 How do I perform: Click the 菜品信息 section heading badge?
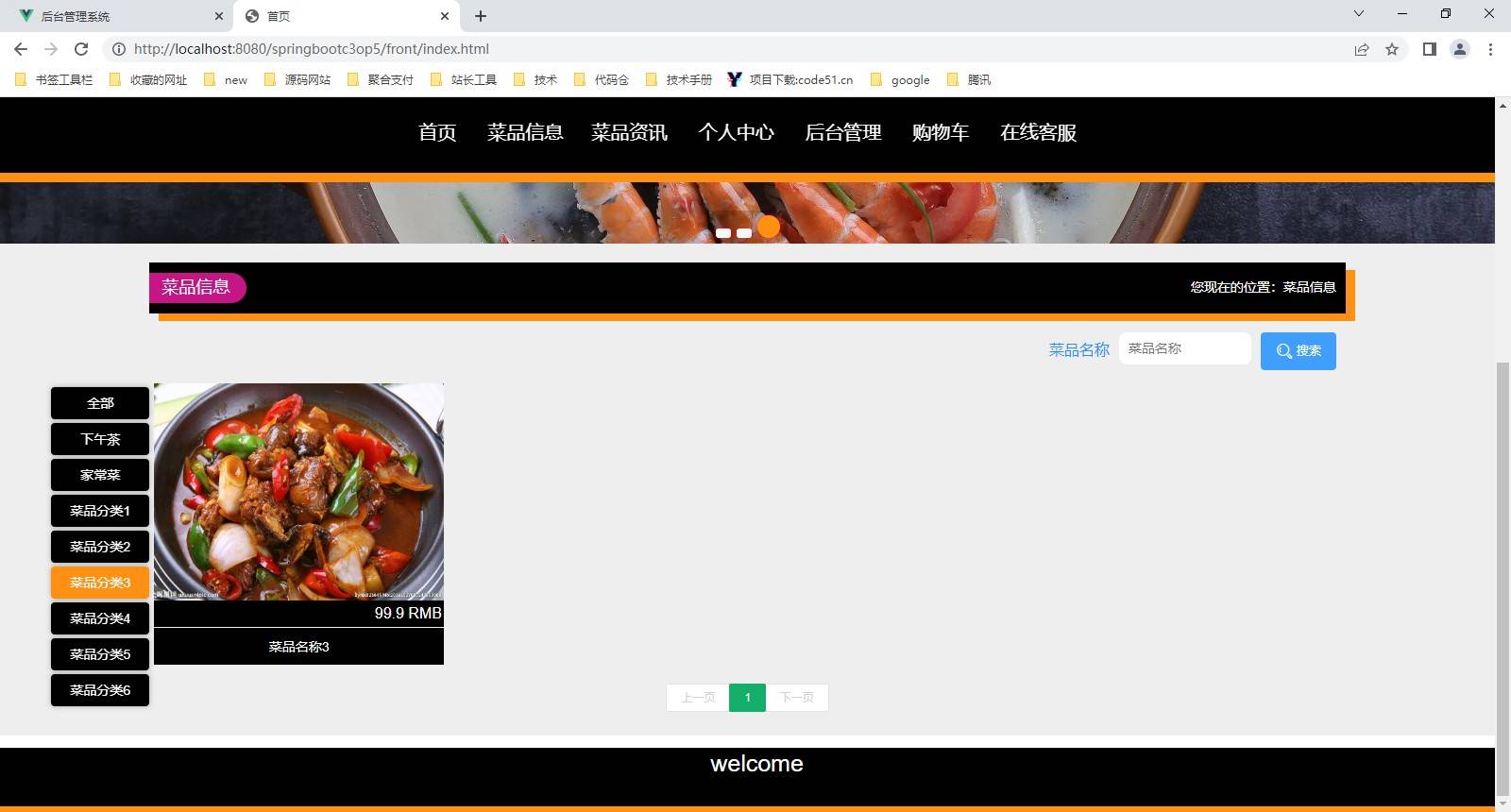(x=196, y=288)
